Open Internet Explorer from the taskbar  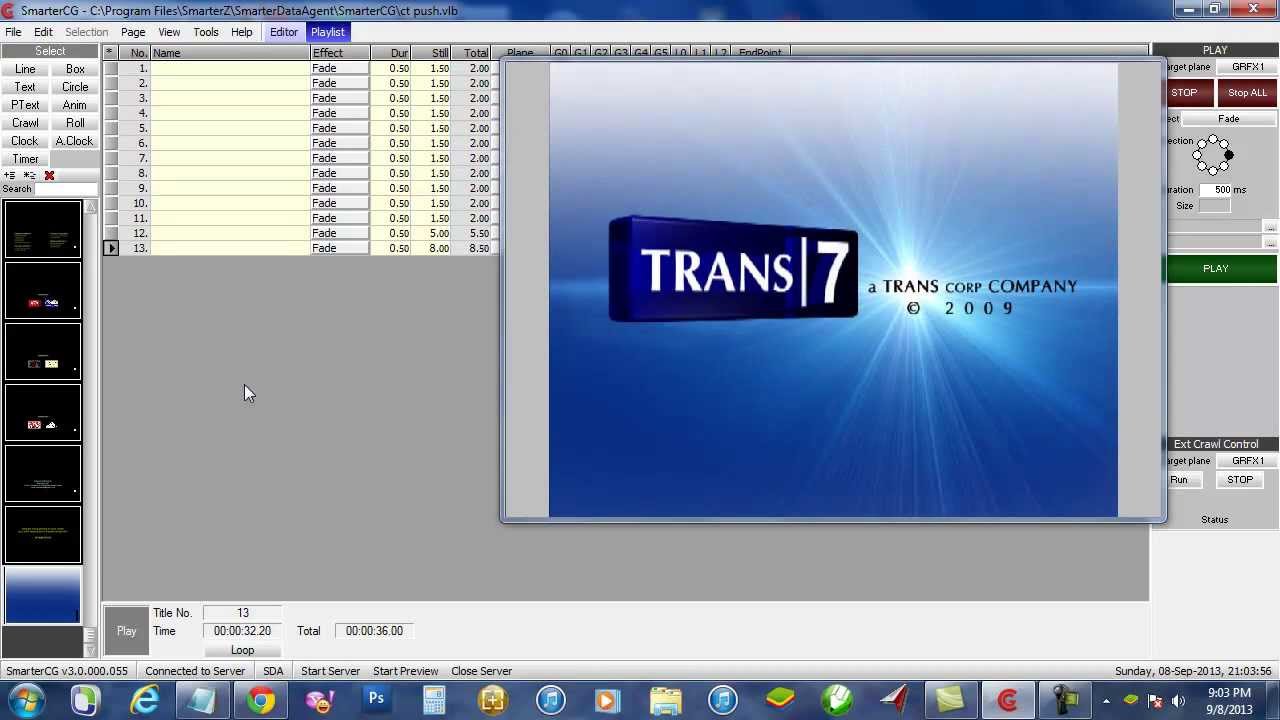click(145, 700)
